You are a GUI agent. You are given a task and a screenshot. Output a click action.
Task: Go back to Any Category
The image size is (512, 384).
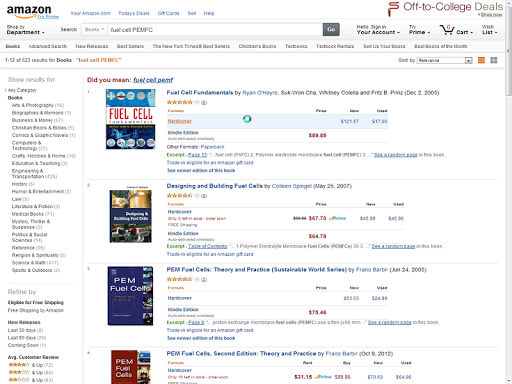(x=21, y=90)
